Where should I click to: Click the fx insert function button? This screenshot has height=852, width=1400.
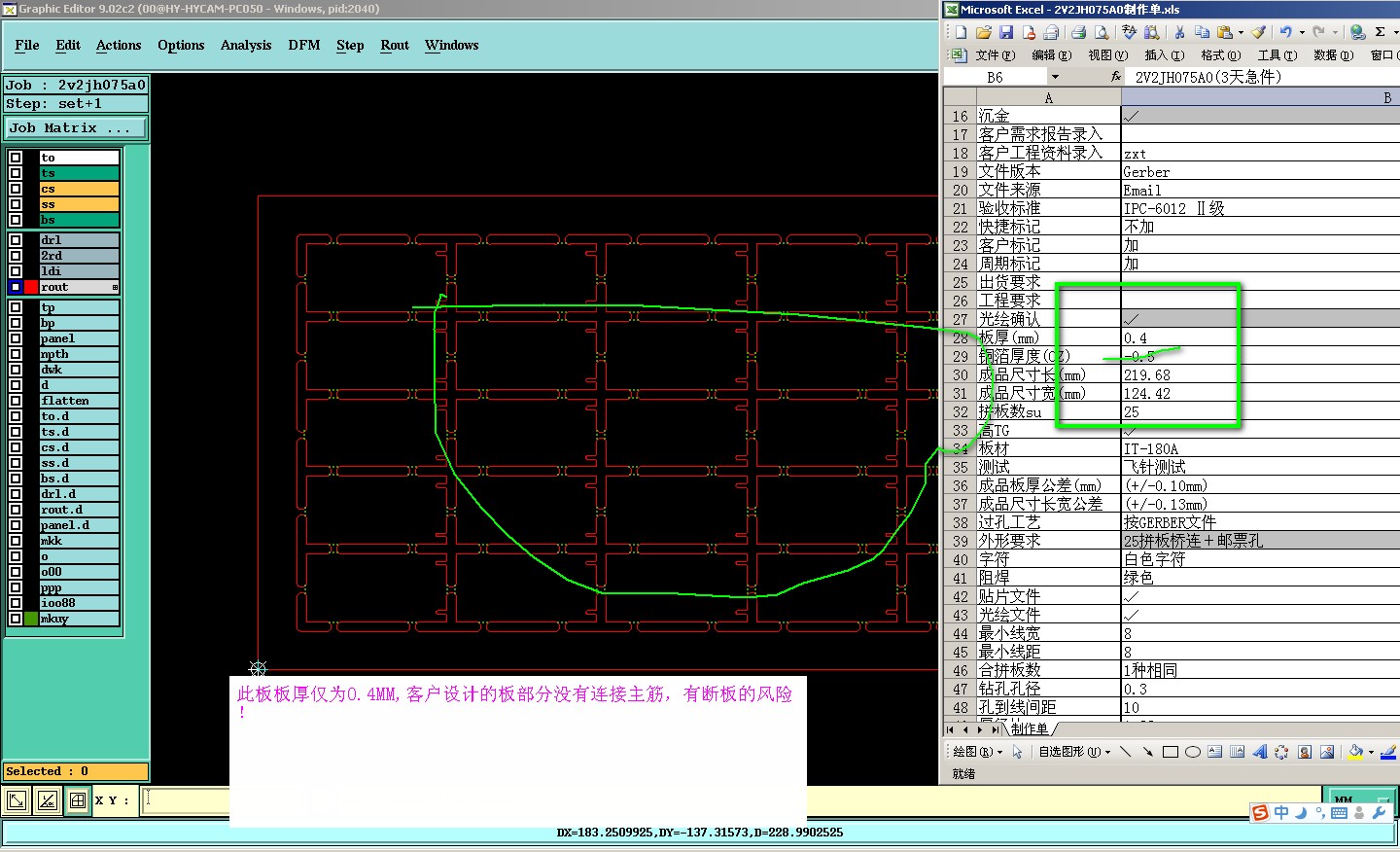pyautogui.click(x=1115, y=77)
